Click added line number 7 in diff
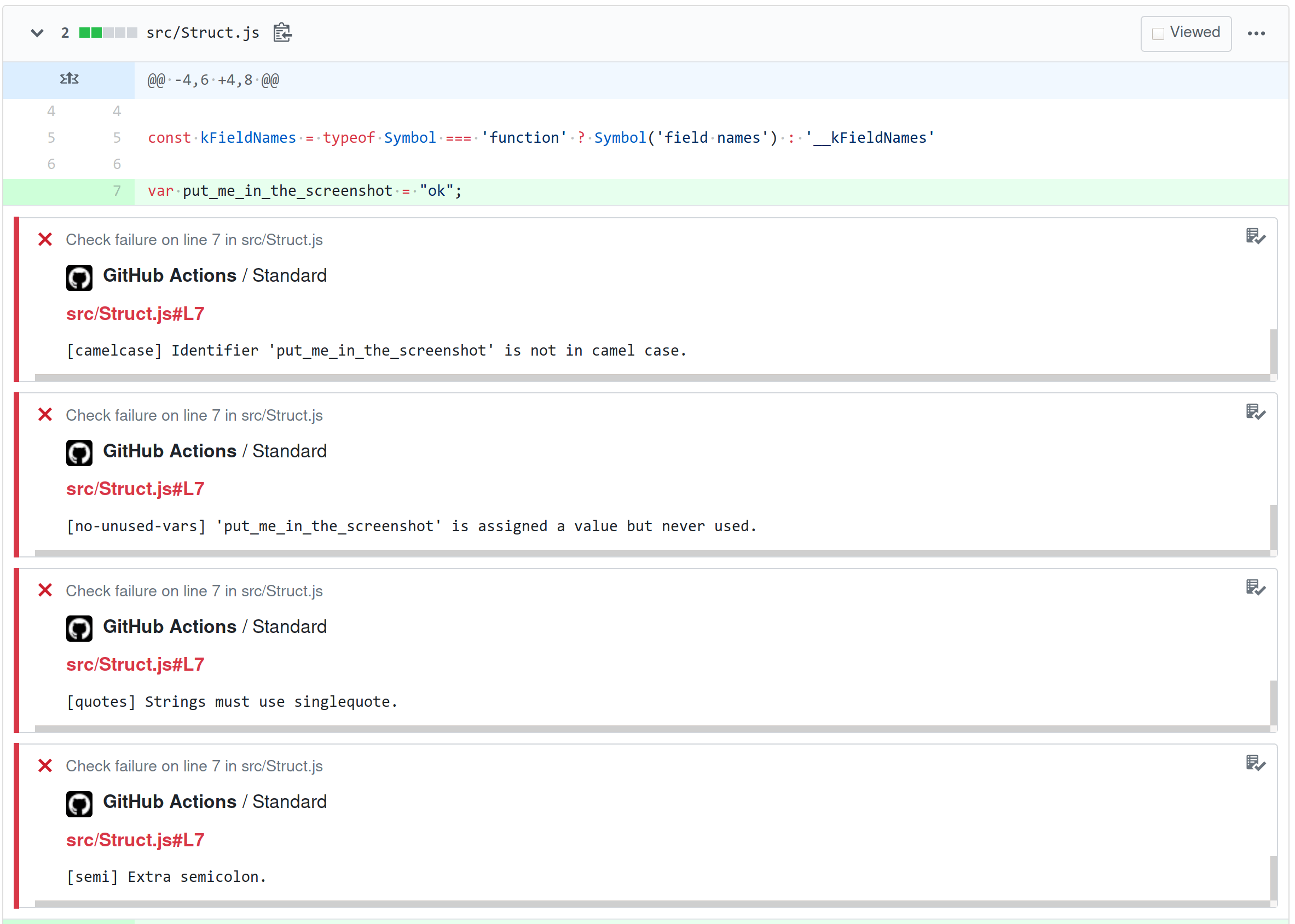1295x924 pixels. [116, 191]
